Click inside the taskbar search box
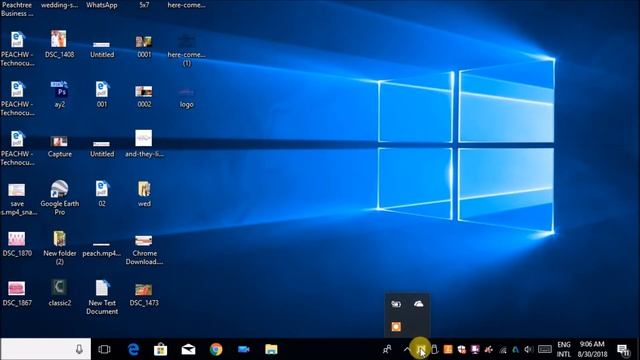The width and height of the screenshot is (640, 360). click(x=45, y=349)
